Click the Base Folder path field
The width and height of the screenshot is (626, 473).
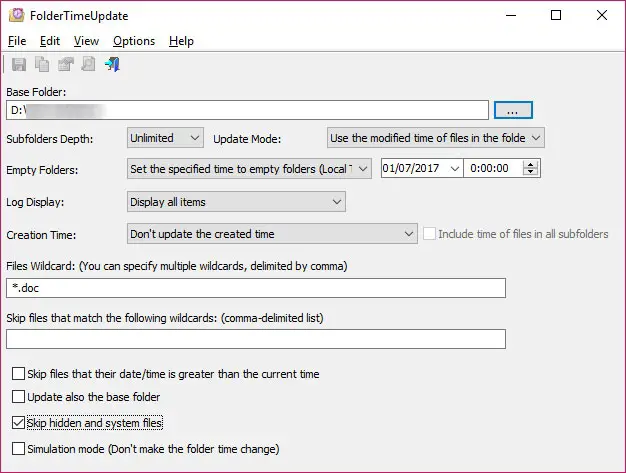pos(248,110)
